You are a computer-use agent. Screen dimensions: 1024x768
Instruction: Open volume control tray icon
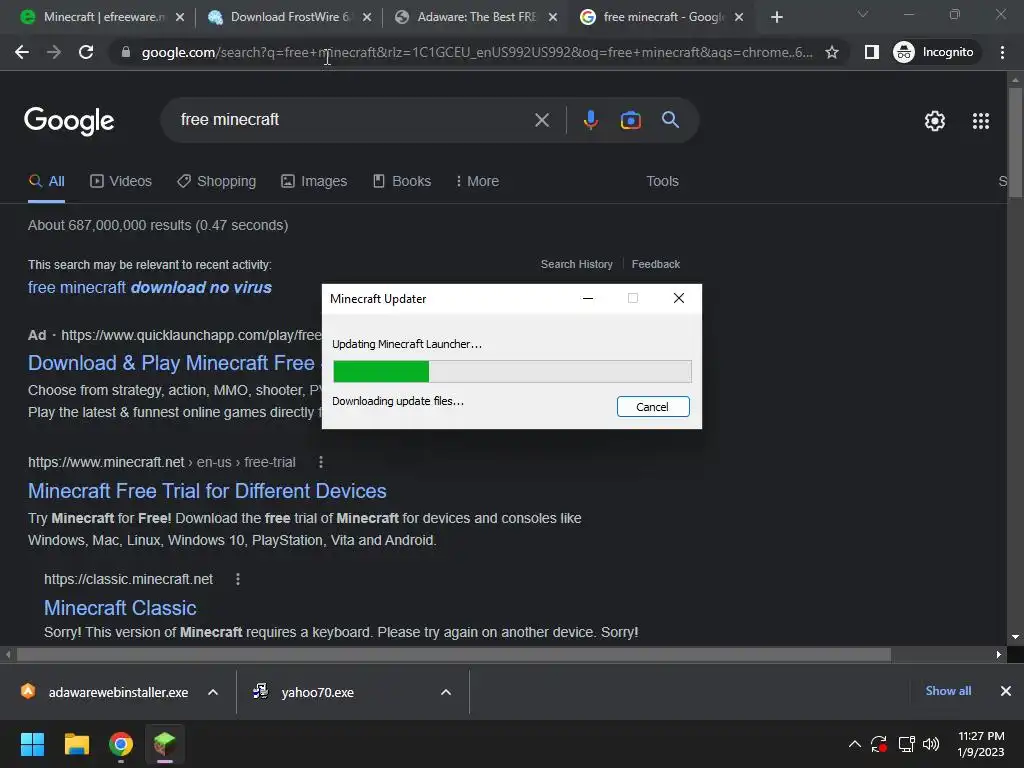[x=931, y=744]
